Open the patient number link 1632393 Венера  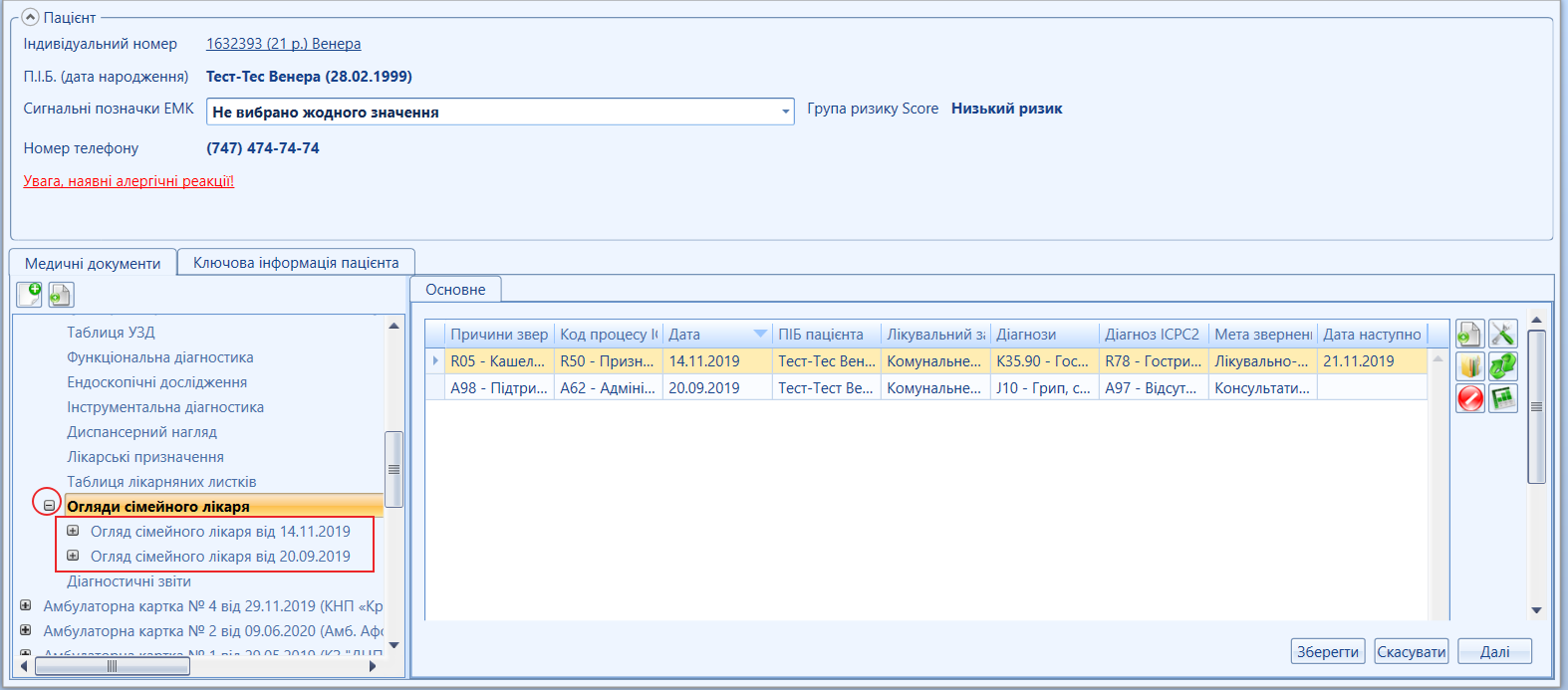284,44
